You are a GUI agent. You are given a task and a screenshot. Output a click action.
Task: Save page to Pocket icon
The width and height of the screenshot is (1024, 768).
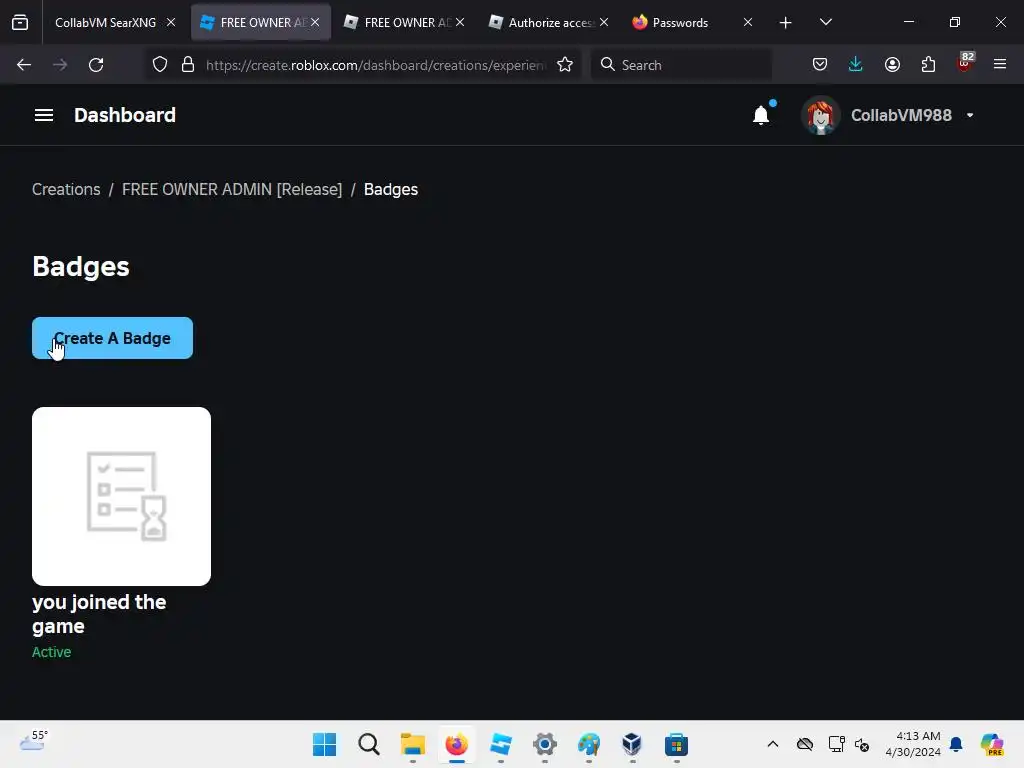coord(820,65)
